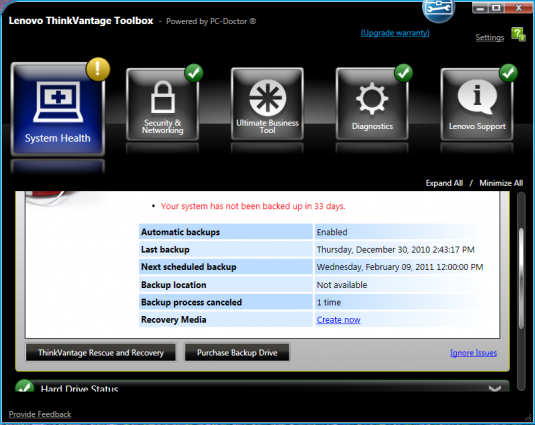Maximize the Toolbox window
Viewport: 535px width, 425px height.
[496, 8]
